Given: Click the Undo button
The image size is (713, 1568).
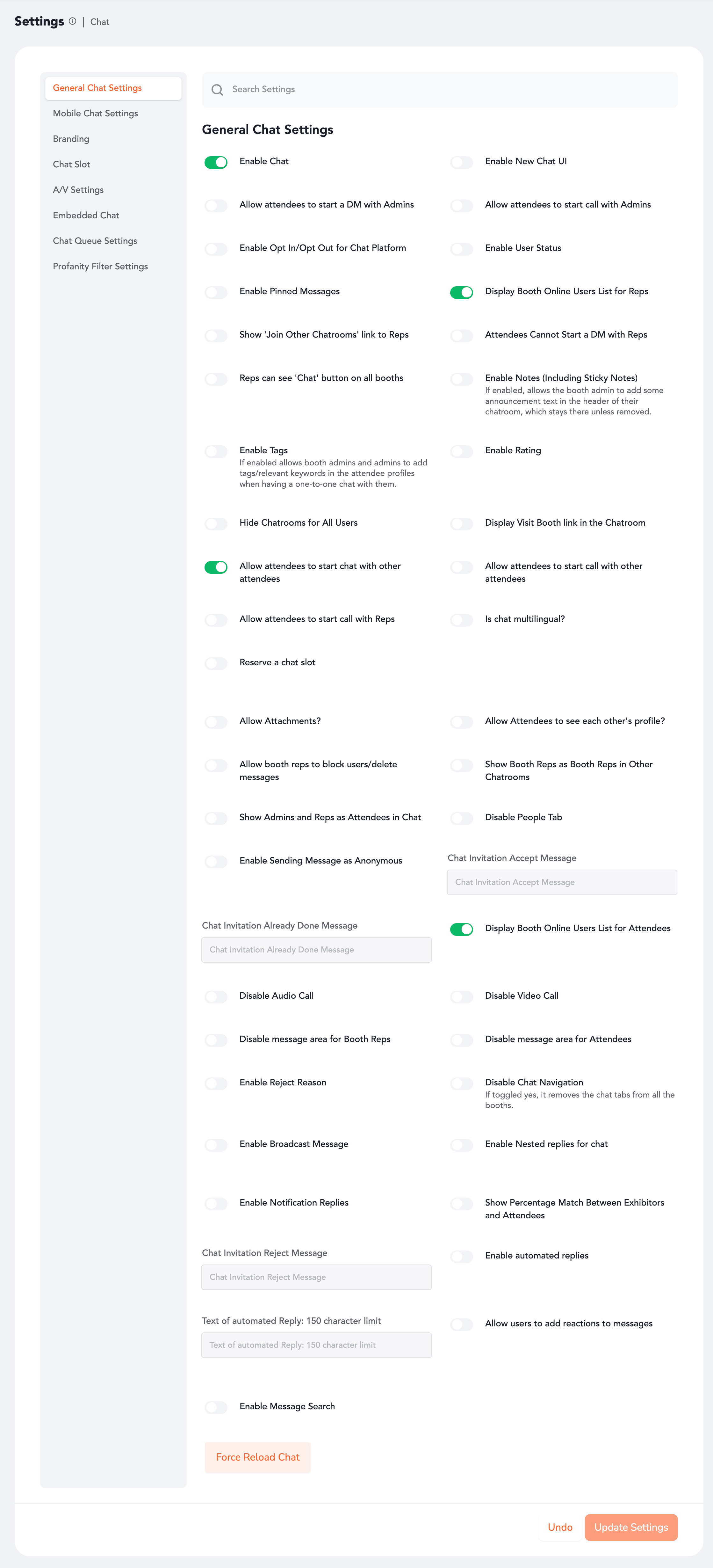Looking at the screenshot, I should (560, 1527).
